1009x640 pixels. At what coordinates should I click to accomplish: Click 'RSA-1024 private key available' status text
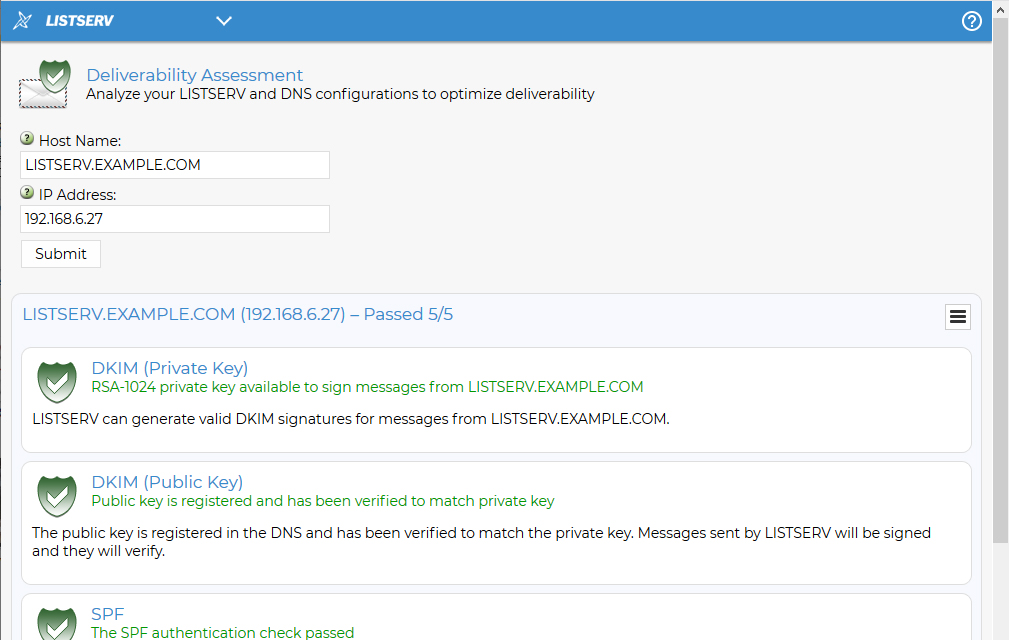tap(367, 387)
